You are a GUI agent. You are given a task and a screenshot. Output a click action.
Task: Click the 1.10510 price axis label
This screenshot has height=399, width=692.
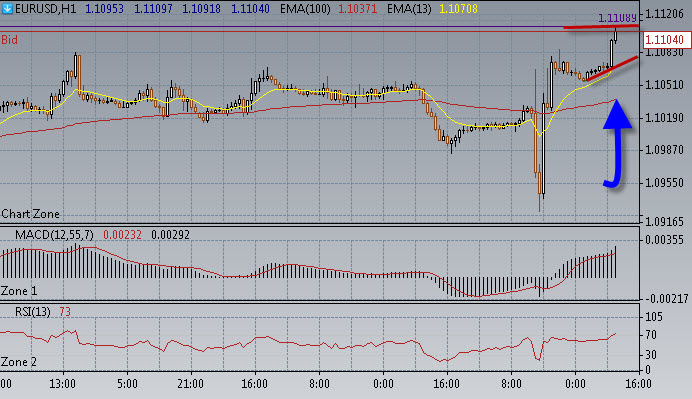point(664,85)
